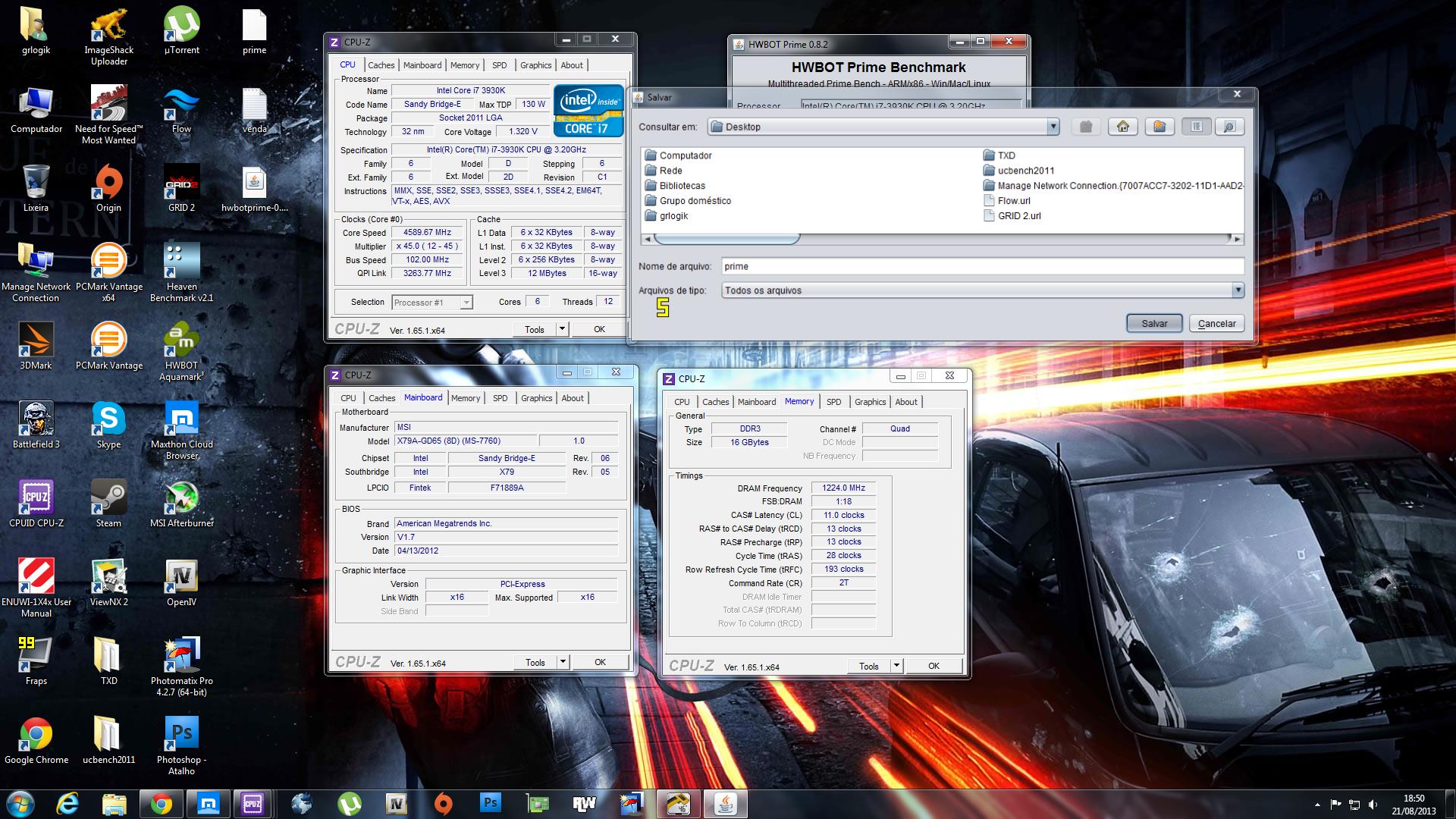Screen dimensions: 1456x819
Task: Open Processor #1 selection dropdown
Action: coord(466,303)
